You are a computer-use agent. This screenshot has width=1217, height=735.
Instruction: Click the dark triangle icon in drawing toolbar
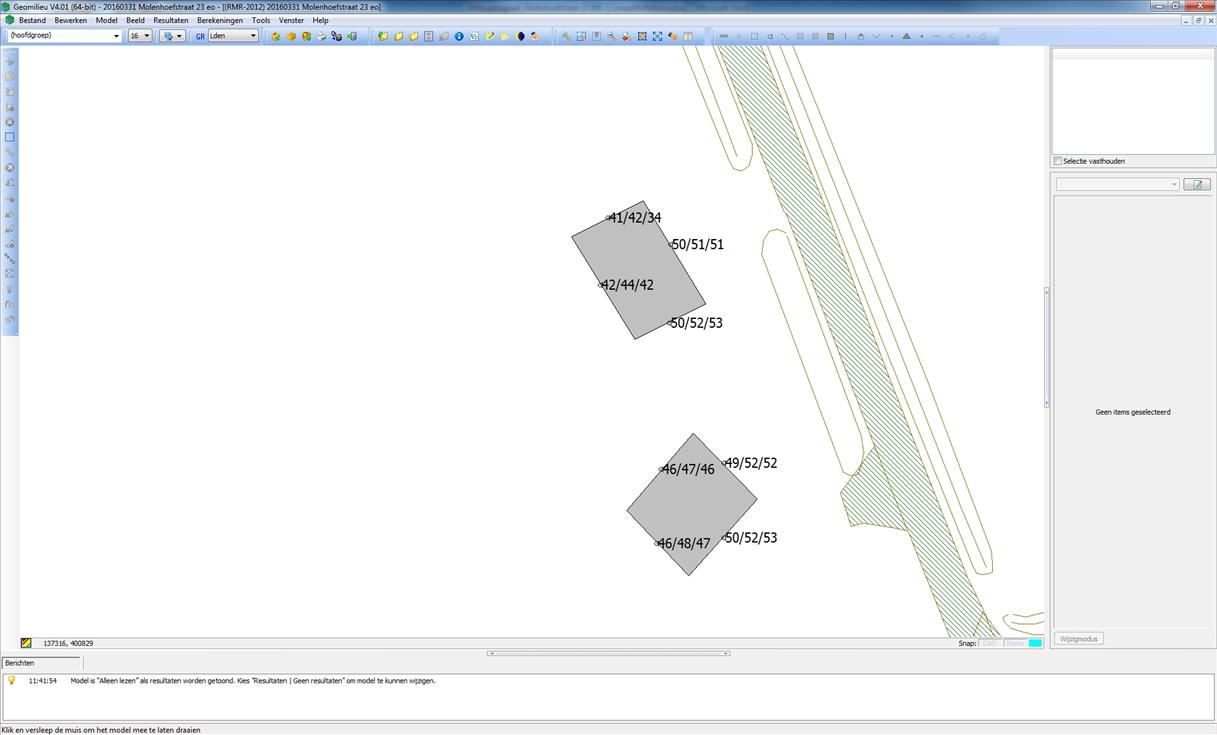point(907,36)
